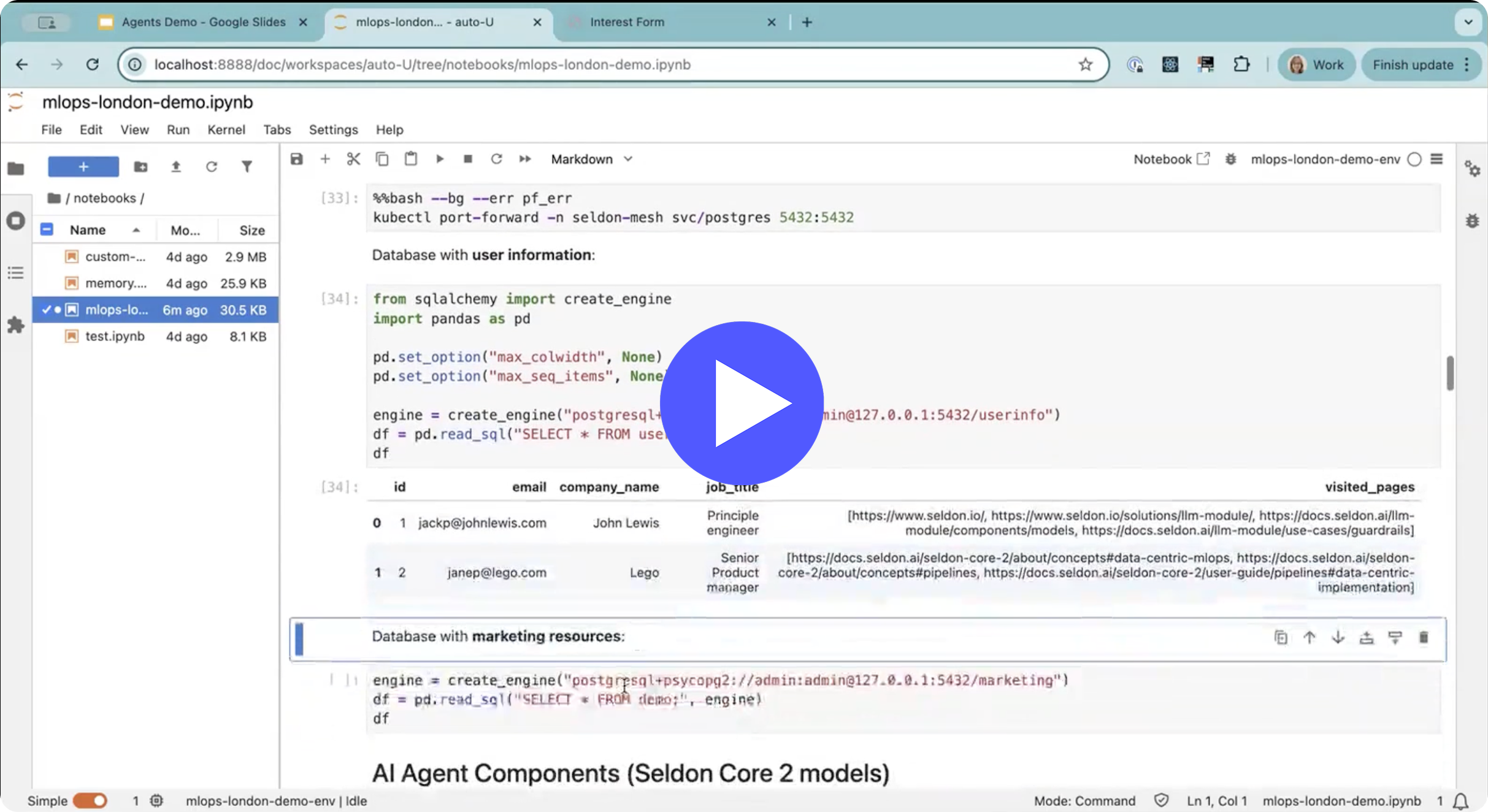Screen dimensions: 1488x812
Task: Switch to Agents Demo Google Slides tab
Action: tap(203, 22)
